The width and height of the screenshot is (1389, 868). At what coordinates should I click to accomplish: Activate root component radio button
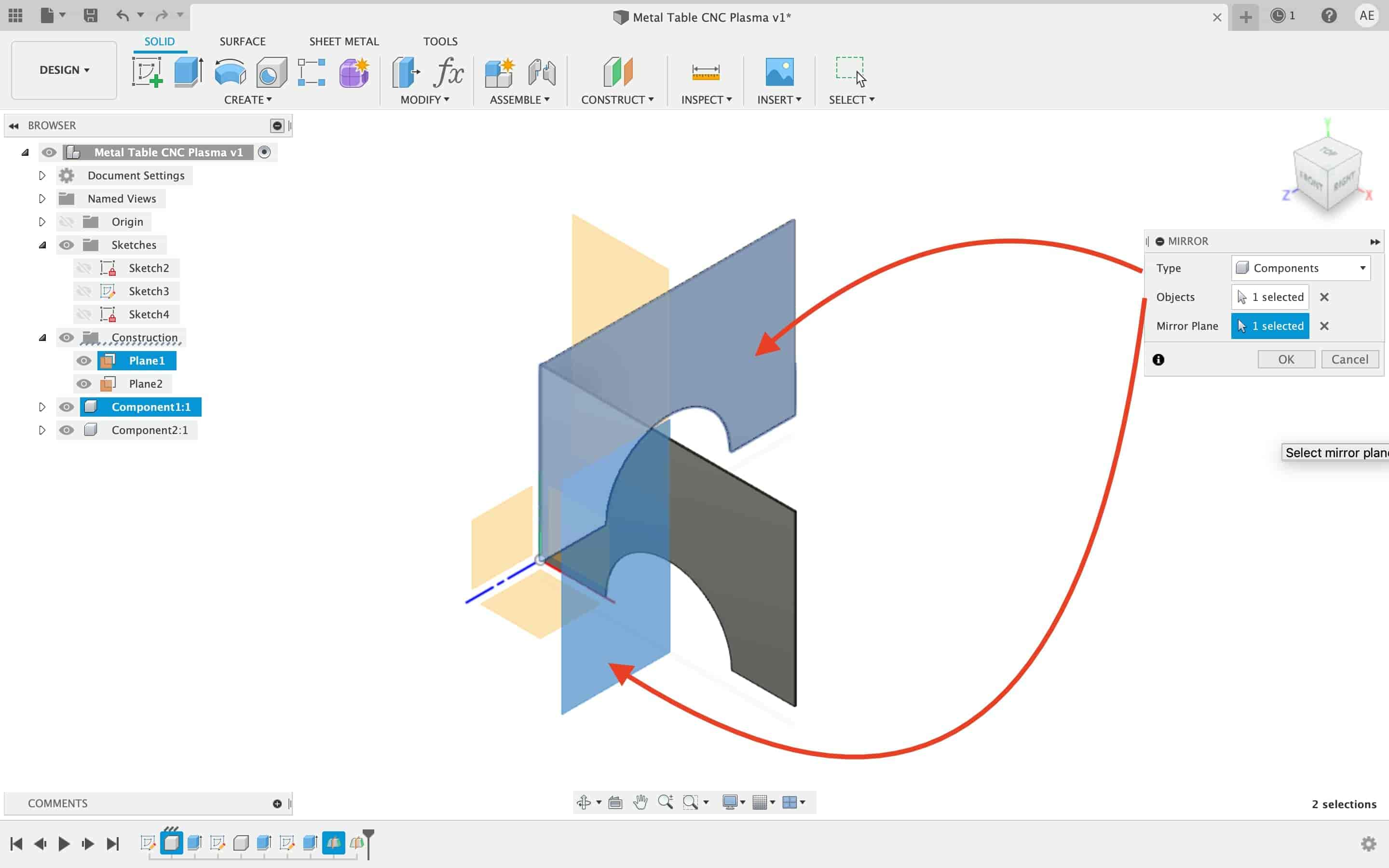pyautogui.click(x=264, y=152)
